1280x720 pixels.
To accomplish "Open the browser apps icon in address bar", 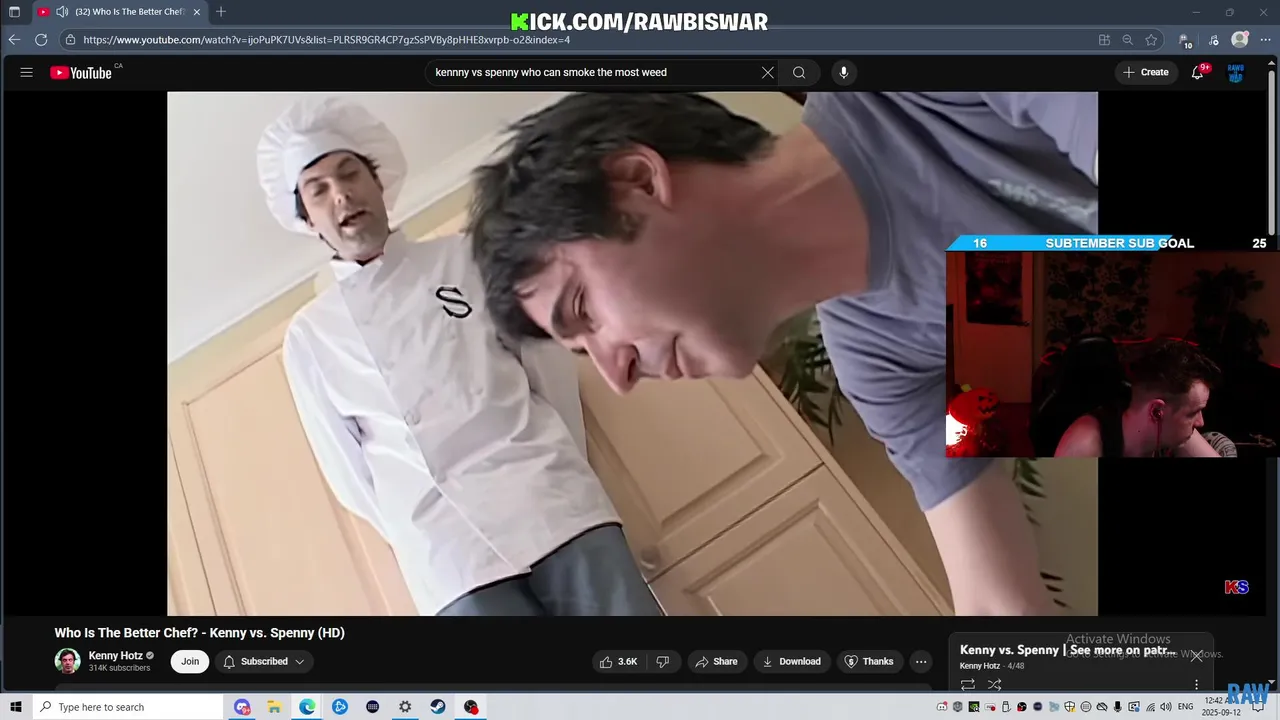I will coord(1104,40).
